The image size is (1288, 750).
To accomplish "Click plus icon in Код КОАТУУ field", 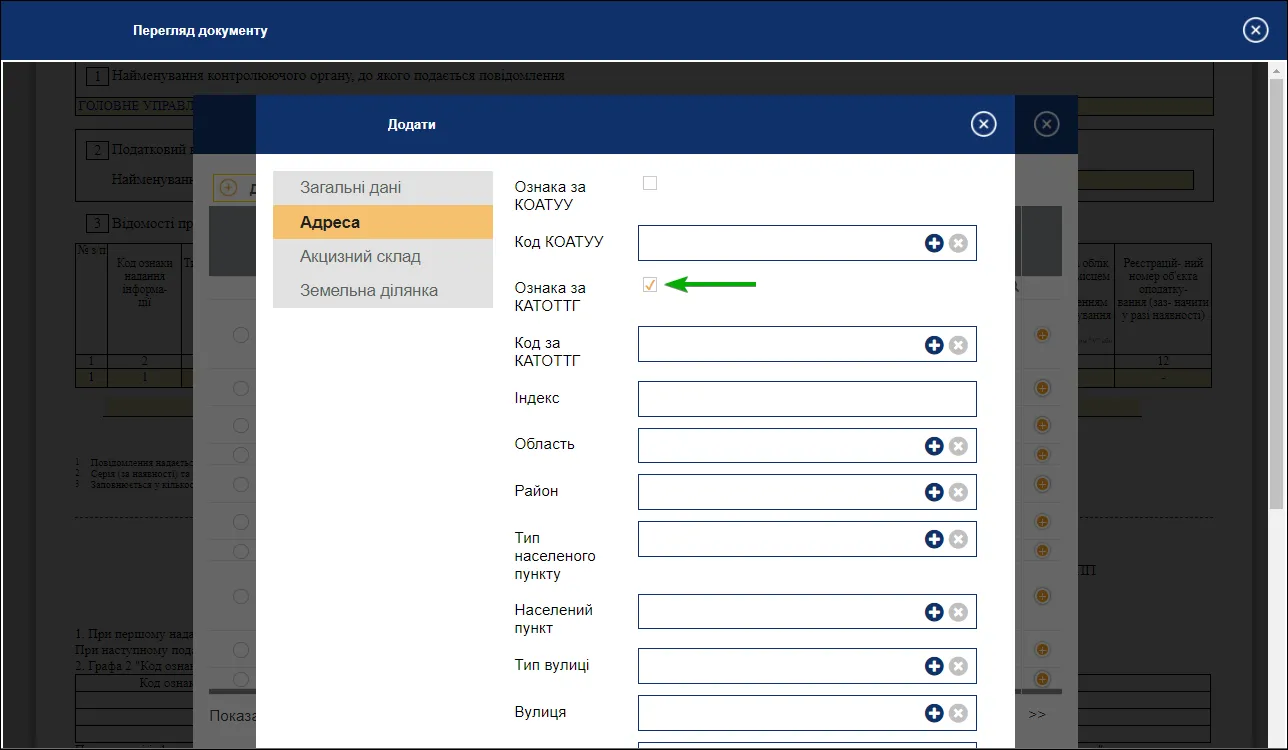I will point(934,243).
